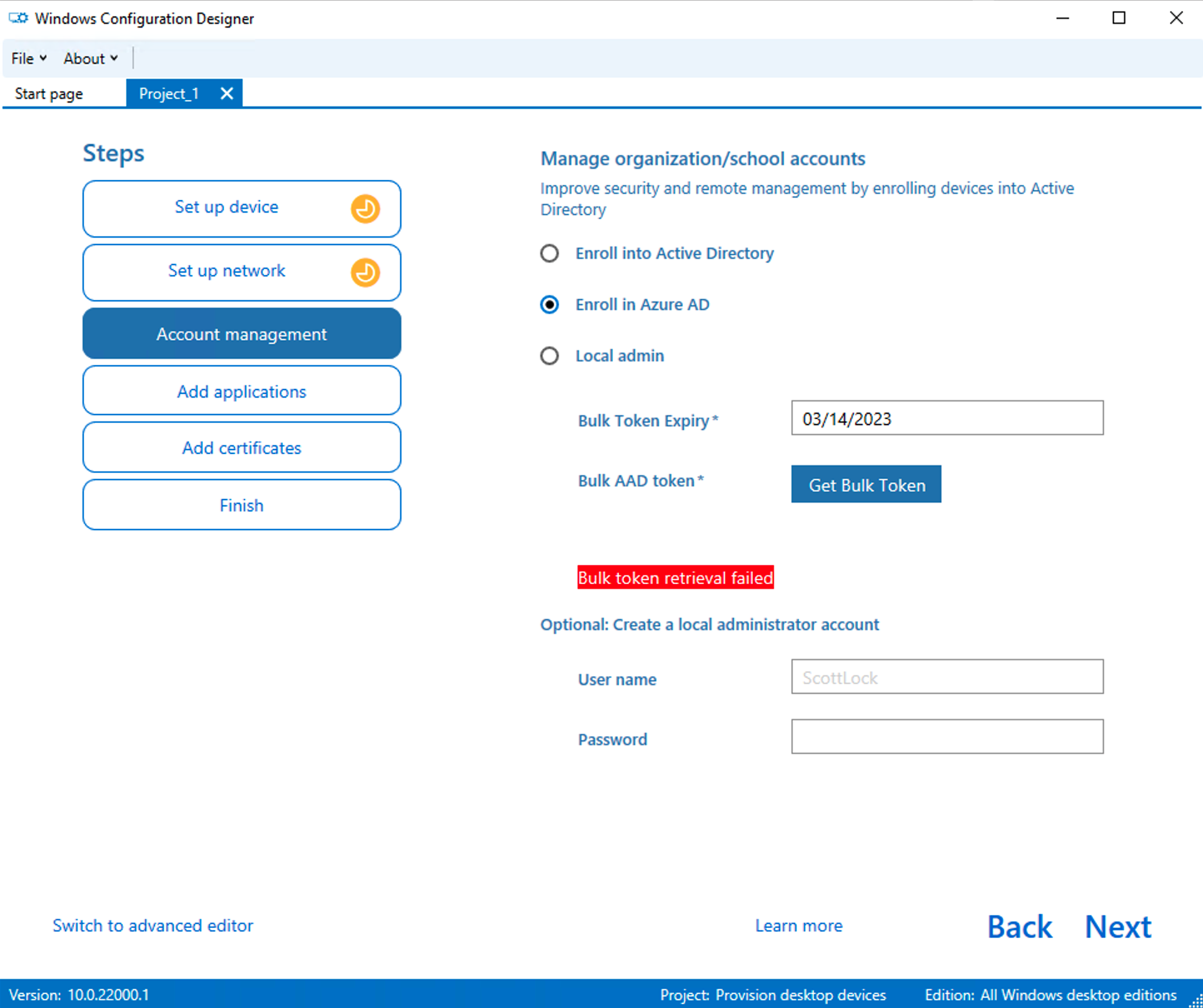
Task: Switch to advanced editor
Action: coord(153,926)
